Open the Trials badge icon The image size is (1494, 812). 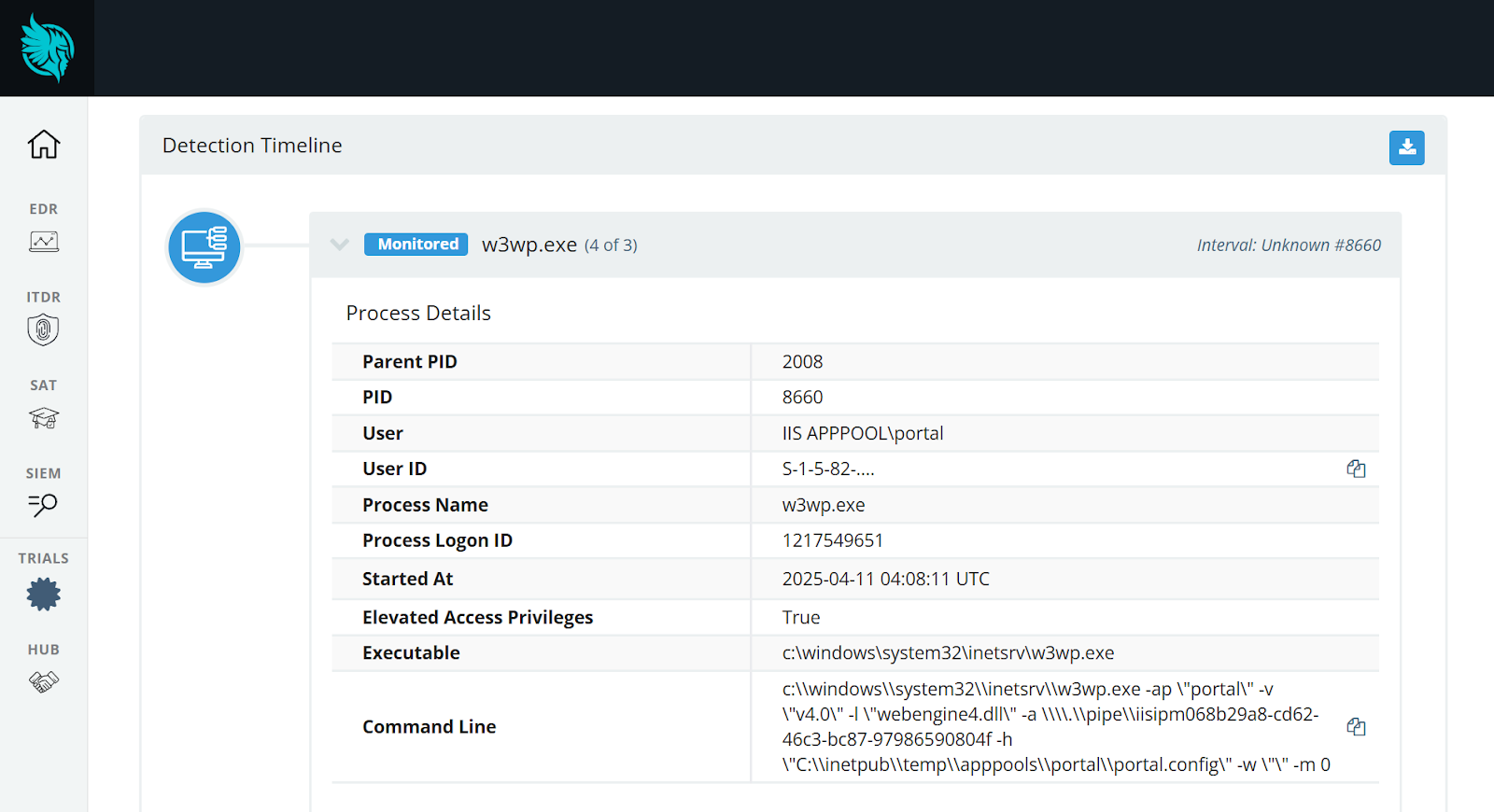point(44,595)
